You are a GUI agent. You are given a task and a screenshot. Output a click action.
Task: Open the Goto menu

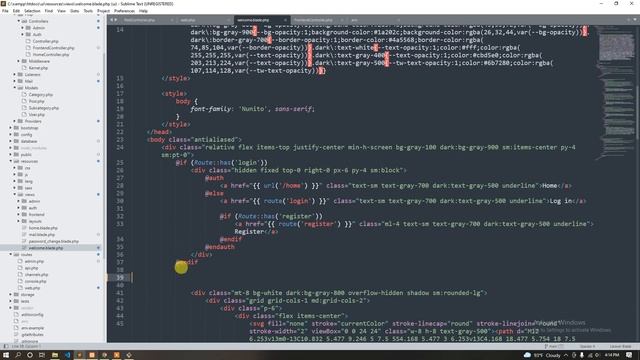tap(74, 11)
